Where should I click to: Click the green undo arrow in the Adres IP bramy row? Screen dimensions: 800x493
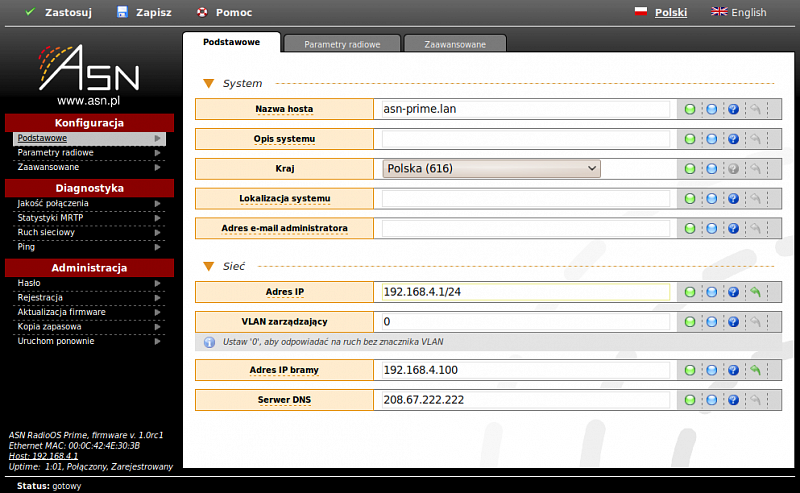pos(755,370)
